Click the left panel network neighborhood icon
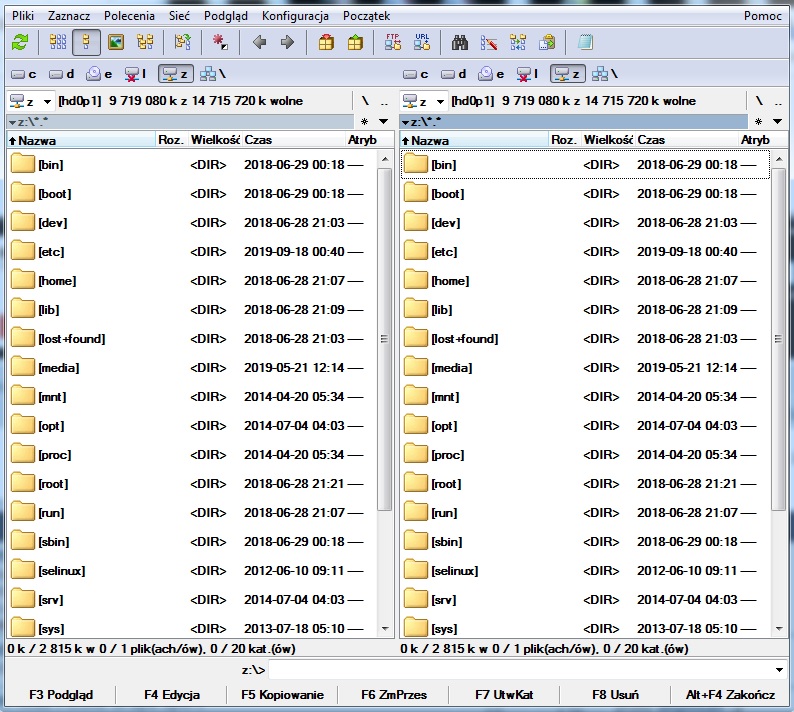The height and width of the screenshot is (712, 794). click(213, 74)
